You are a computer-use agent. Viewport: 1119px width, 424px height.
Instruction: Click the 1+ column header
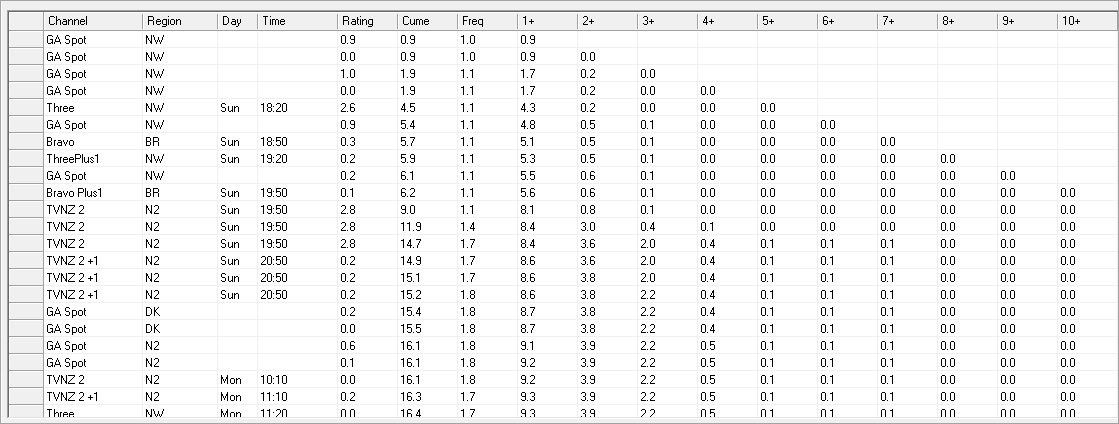547,21
